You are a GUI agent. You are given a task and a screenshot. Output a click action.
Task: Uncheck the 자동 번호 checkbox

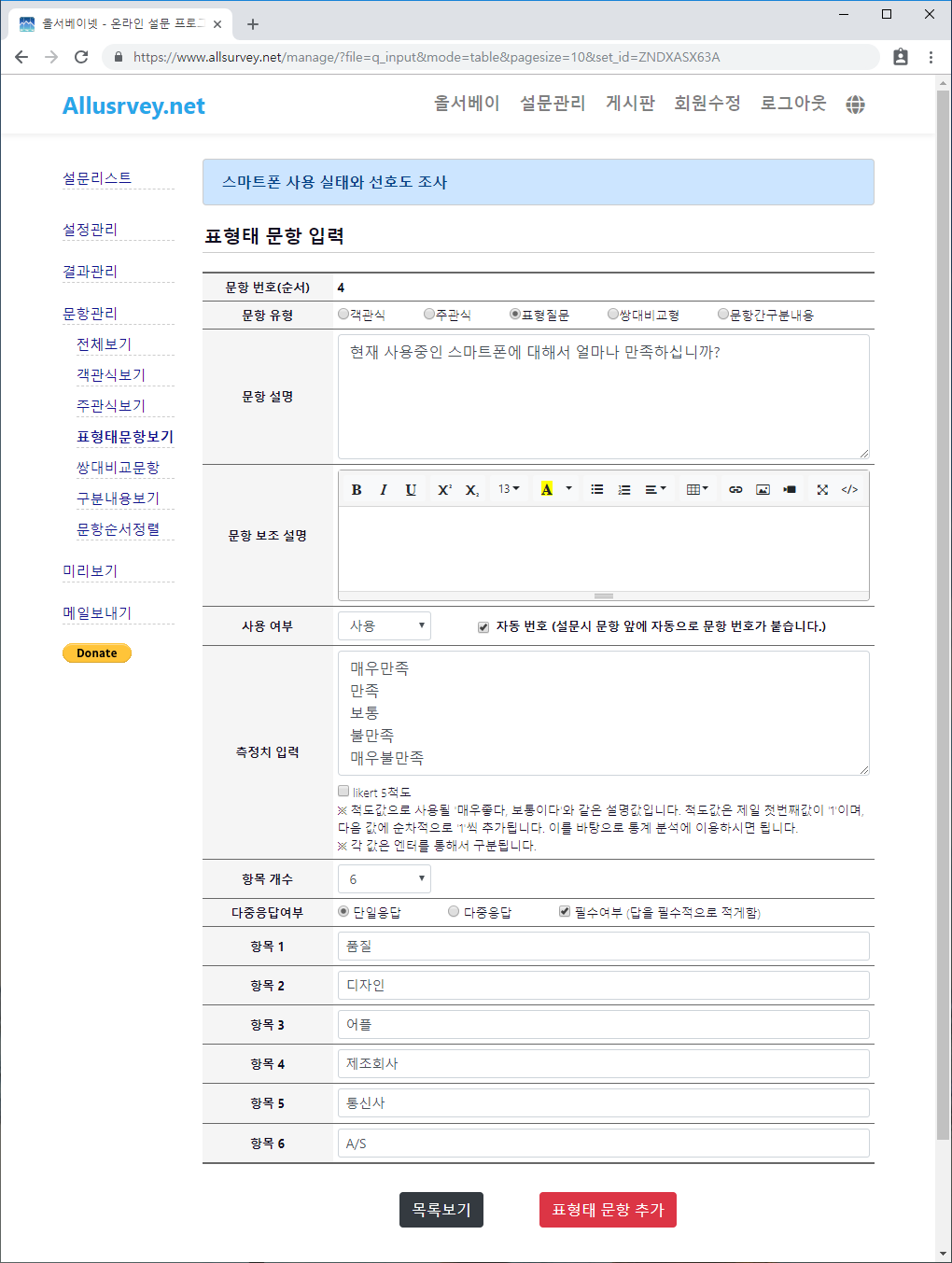(483, 627)
